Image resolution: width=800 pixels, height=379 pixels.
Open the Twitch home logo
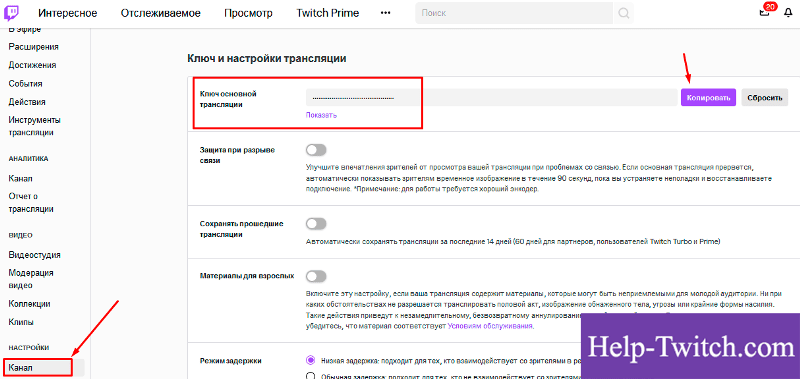click(11, 13)
